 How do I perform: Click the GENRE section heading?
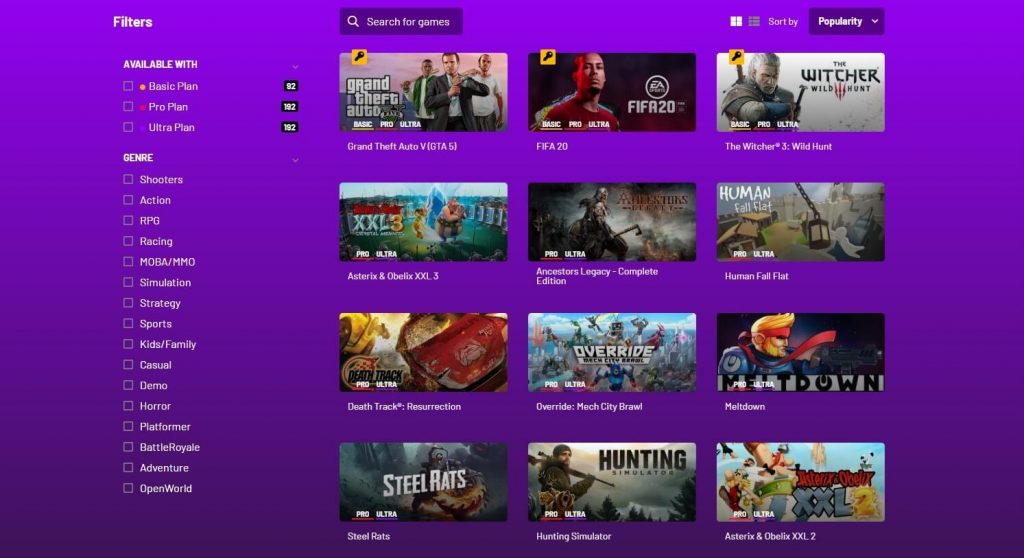138,158
